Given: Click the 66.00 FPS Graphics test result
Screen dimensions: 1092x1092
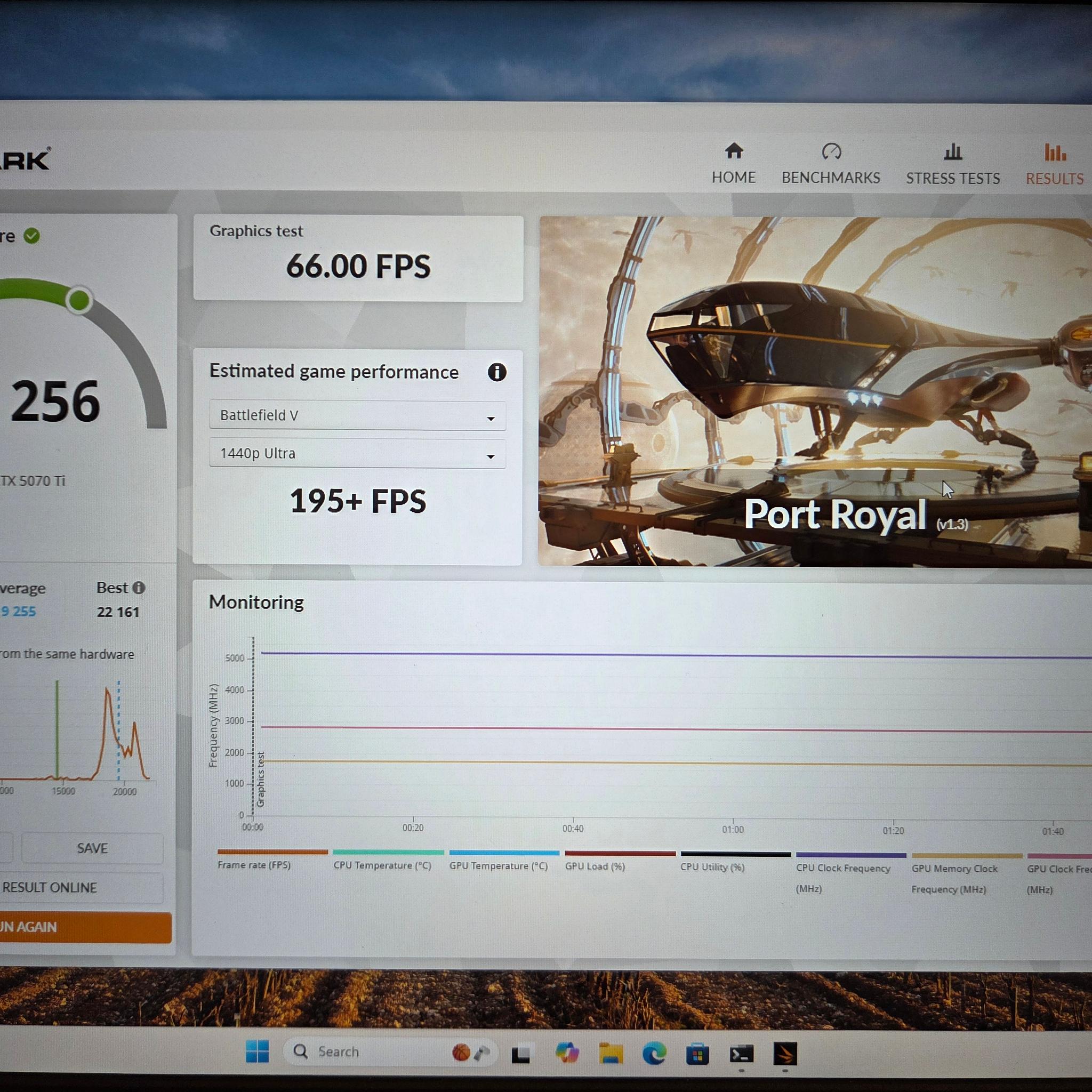Looking at the screenshot, I should (x=358, y=266).
